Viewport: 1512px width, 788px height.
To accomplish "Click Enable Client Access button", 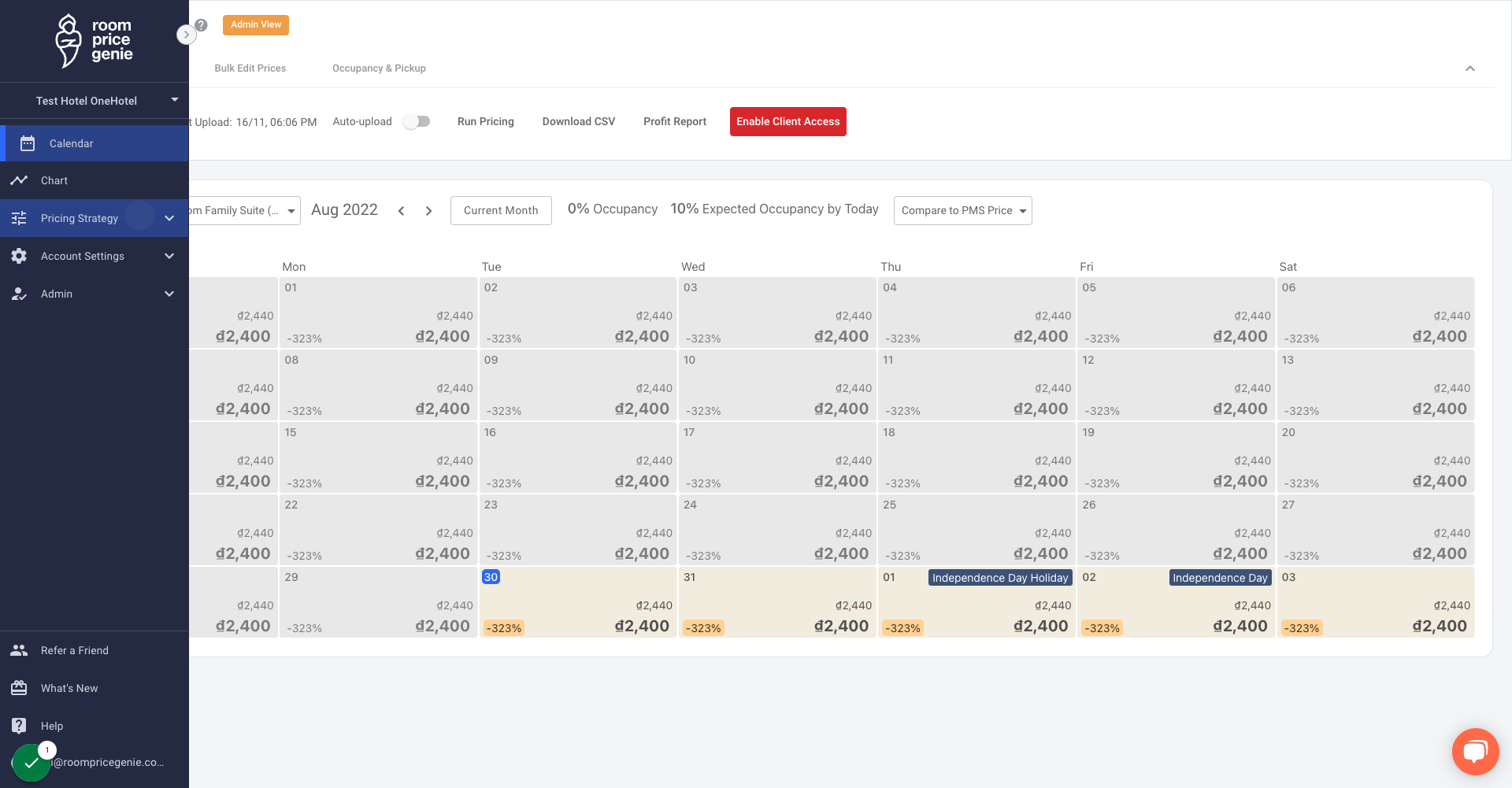I will (x=788, y=121).
